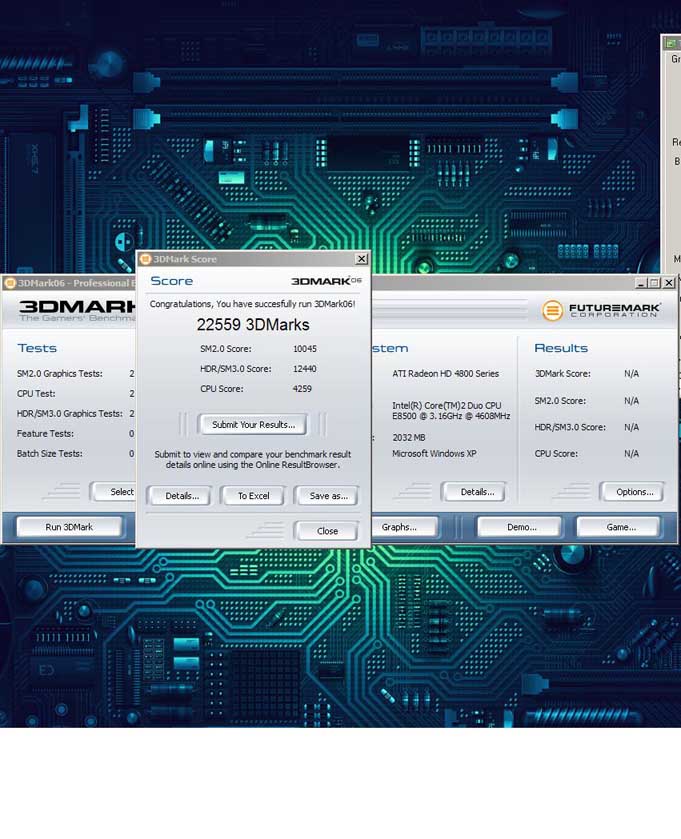Image resolution: width=681 pixels, height=839 pixels.
Task: Click the Results panel heading
Action: tap(561, 348)
